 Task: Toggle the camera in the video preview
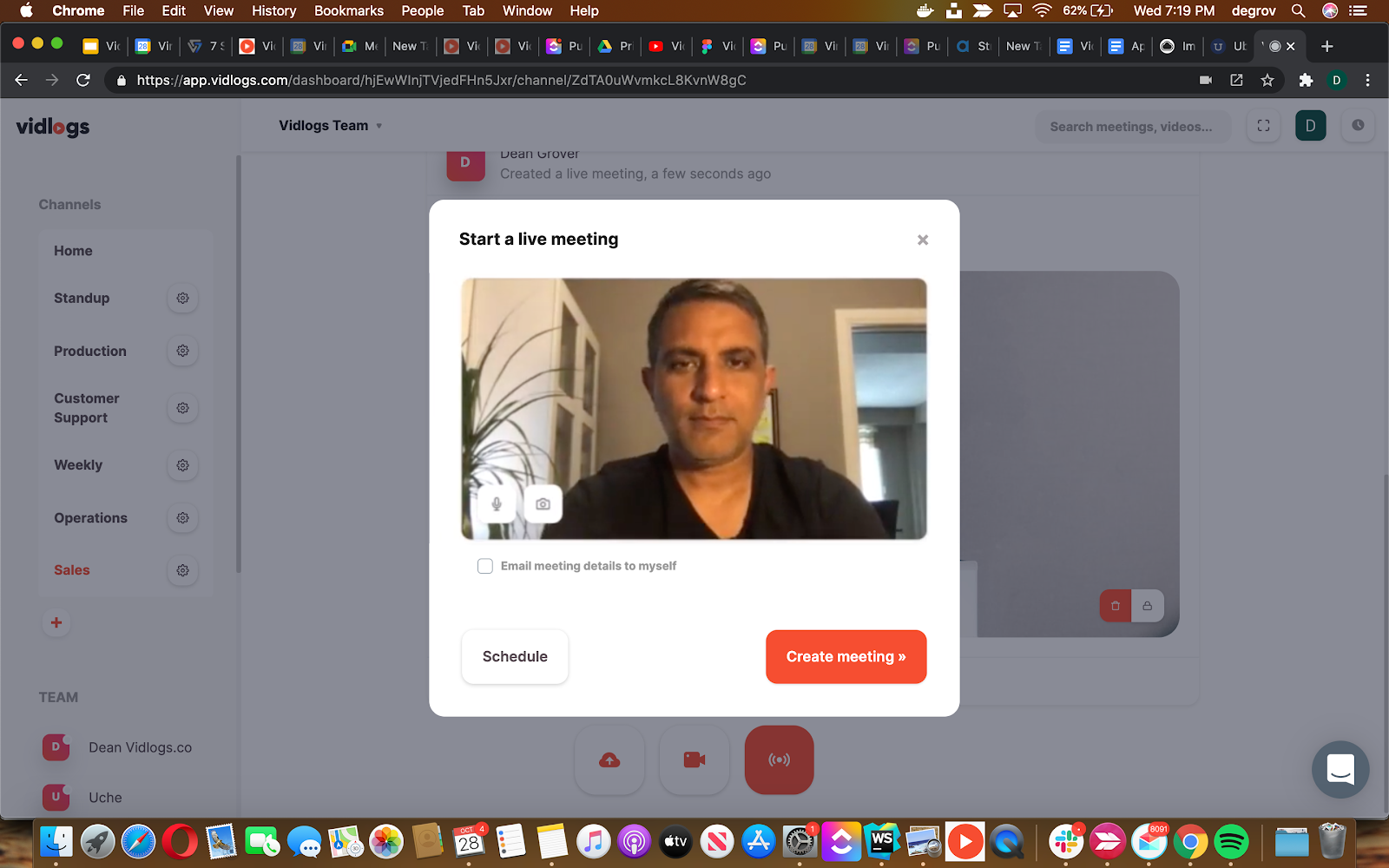543,504
